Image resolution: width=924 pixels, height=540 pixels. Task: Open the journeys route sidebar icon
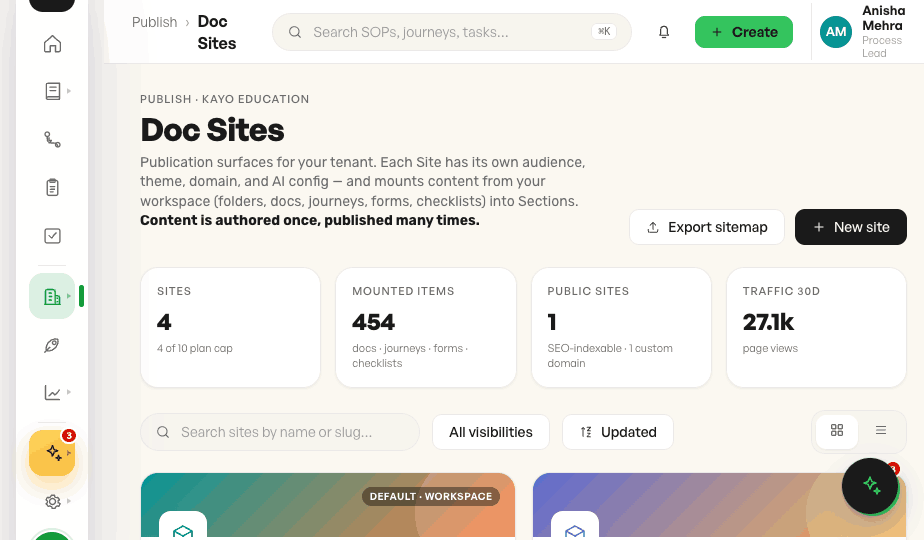(52, 139)
